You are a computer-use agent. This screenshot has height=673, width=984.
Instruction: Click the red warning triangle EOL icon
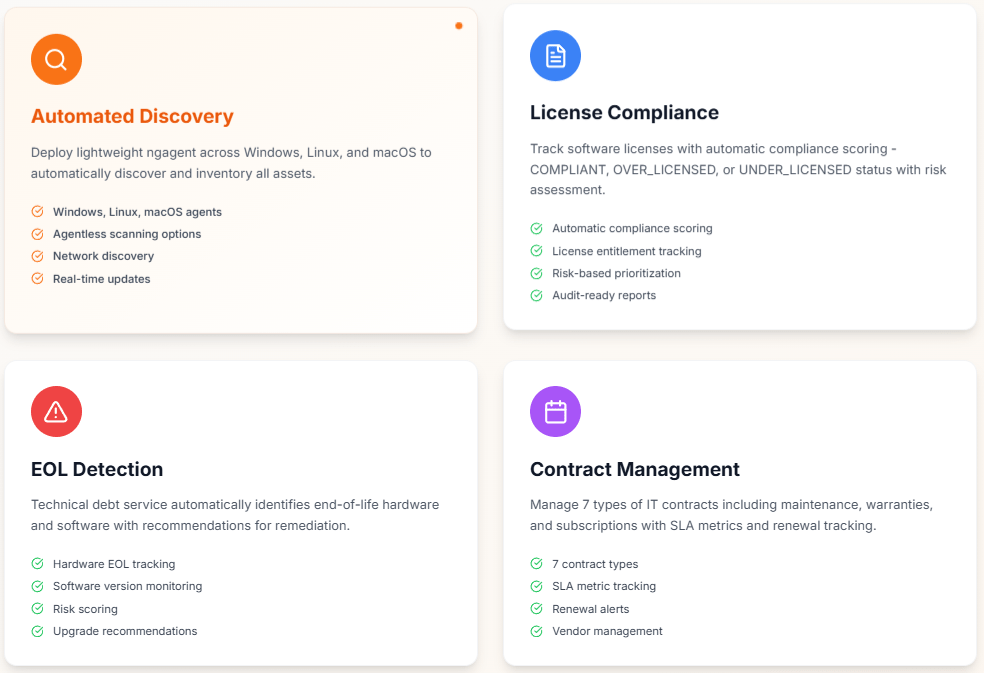(x=56, y=412)
